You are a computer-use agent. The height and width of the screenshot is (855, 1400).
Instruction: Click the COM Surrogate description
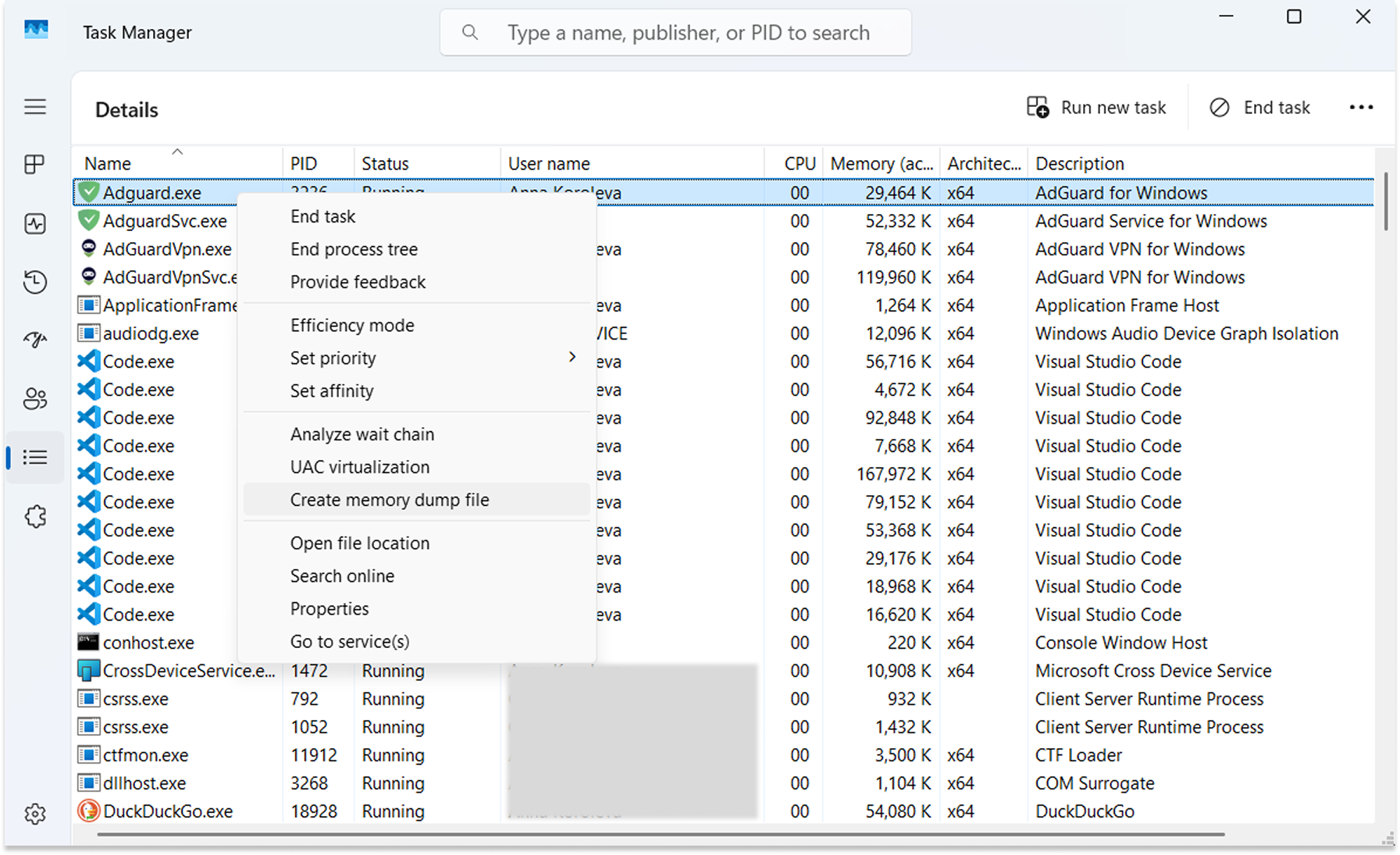coord(1095,783)
